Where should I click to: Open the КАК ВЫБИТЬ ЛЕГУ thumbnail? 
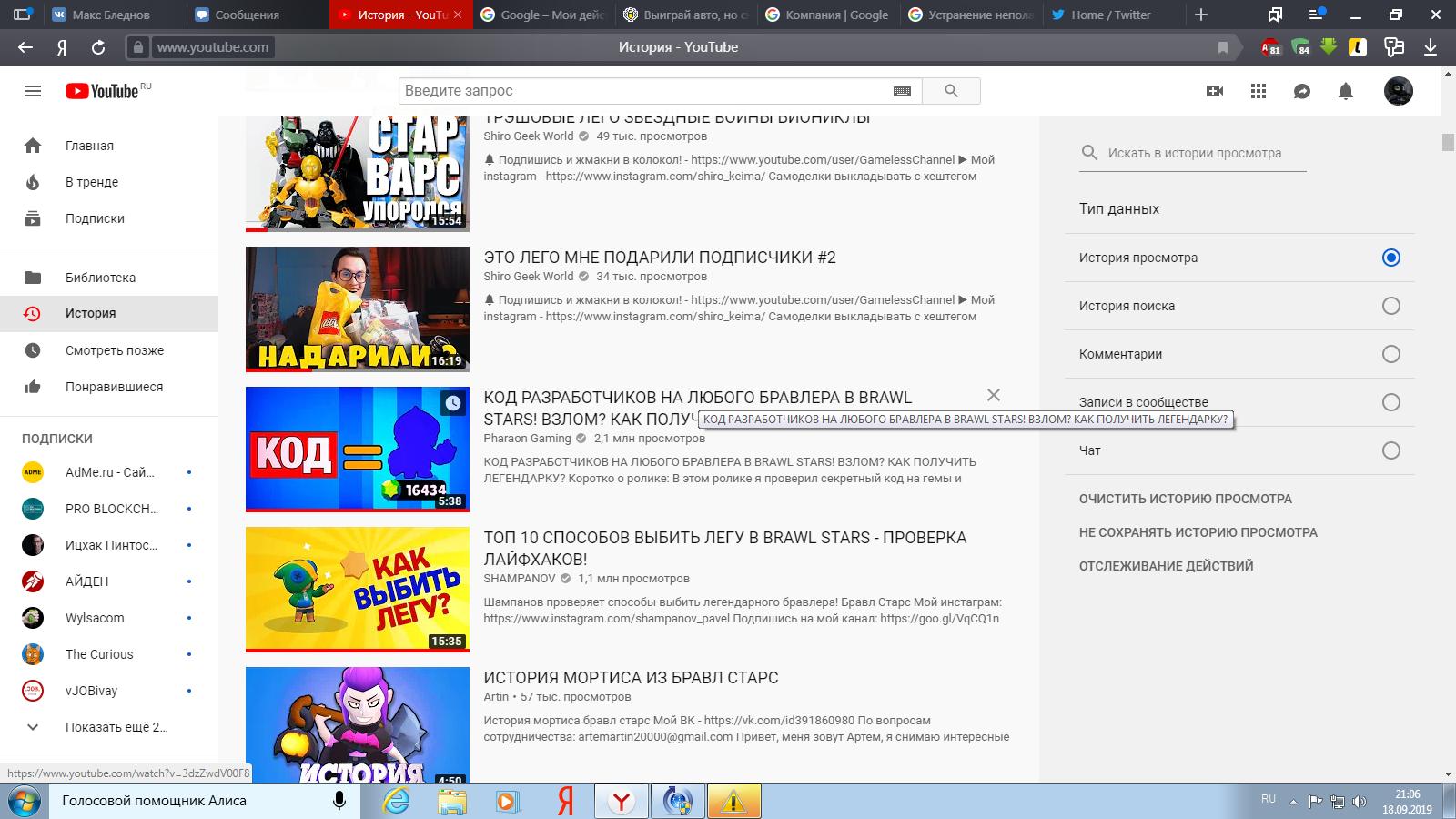coord(358,590)
